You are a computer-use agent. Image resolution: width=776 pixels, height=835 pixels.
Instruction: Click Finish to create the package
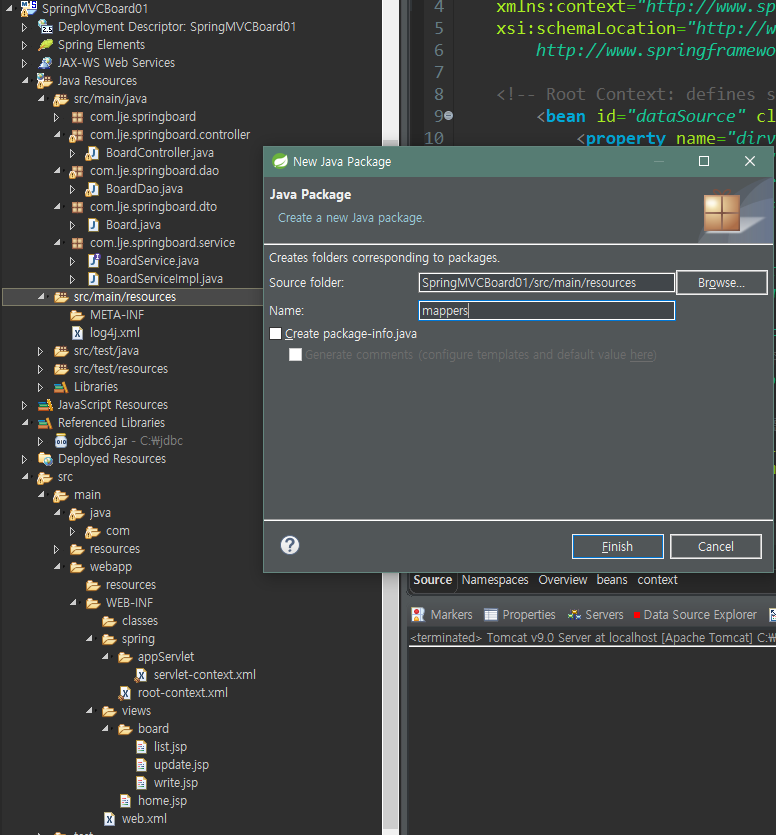[617, 547]
